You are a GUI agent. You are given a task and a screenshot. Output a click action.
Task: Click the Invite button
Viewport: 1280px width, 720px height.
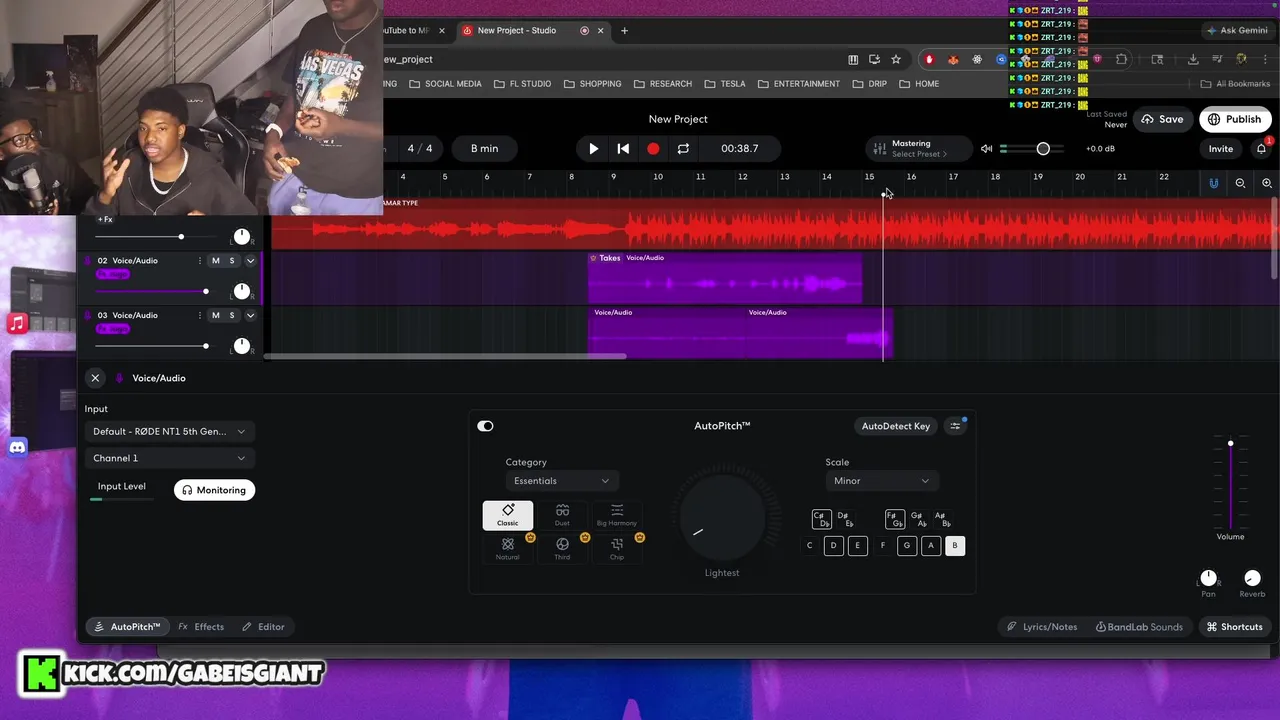click(x=1220, y=149)
